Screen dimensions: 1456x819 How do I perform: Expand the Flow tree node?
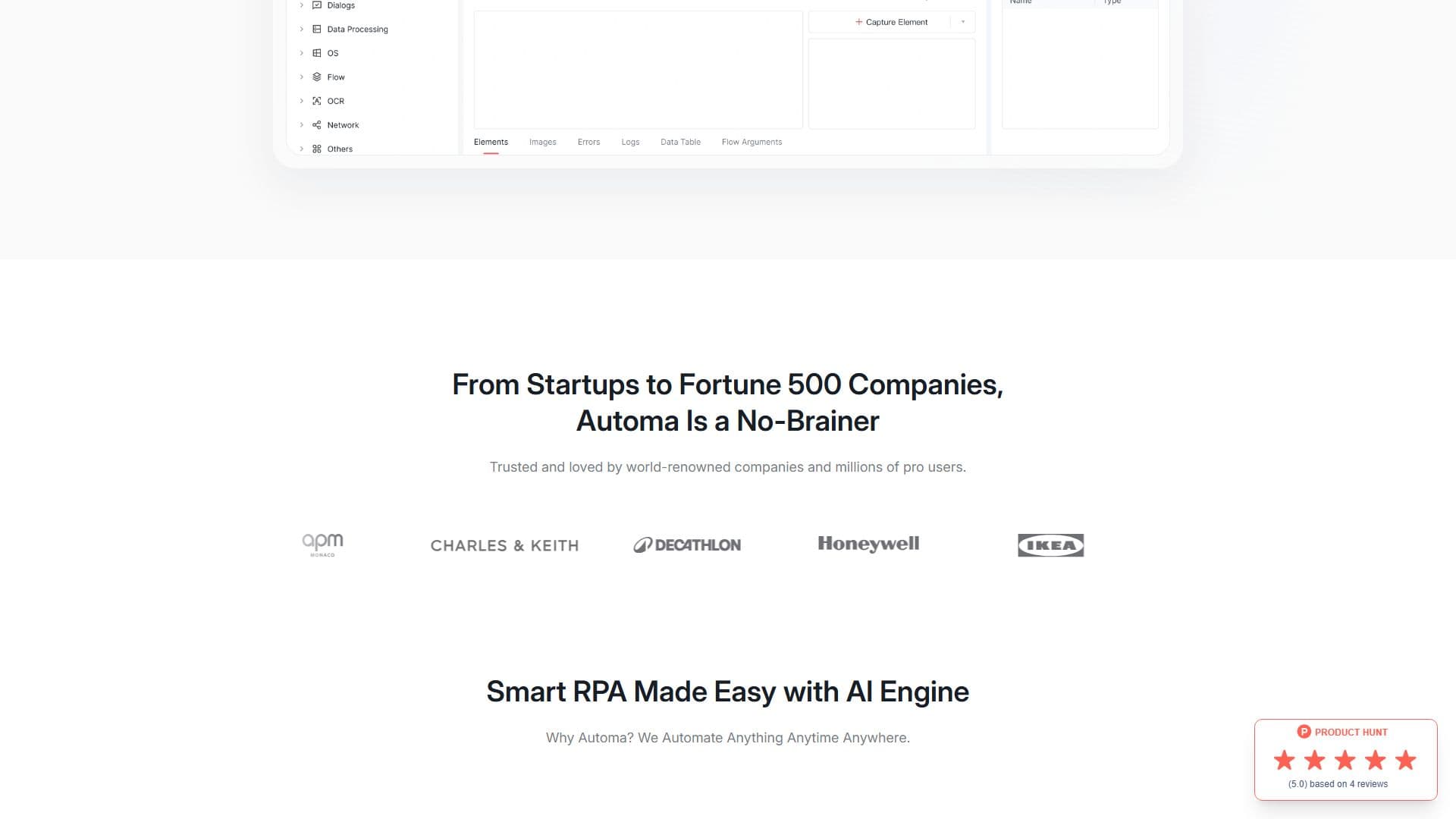click(301, 77)
